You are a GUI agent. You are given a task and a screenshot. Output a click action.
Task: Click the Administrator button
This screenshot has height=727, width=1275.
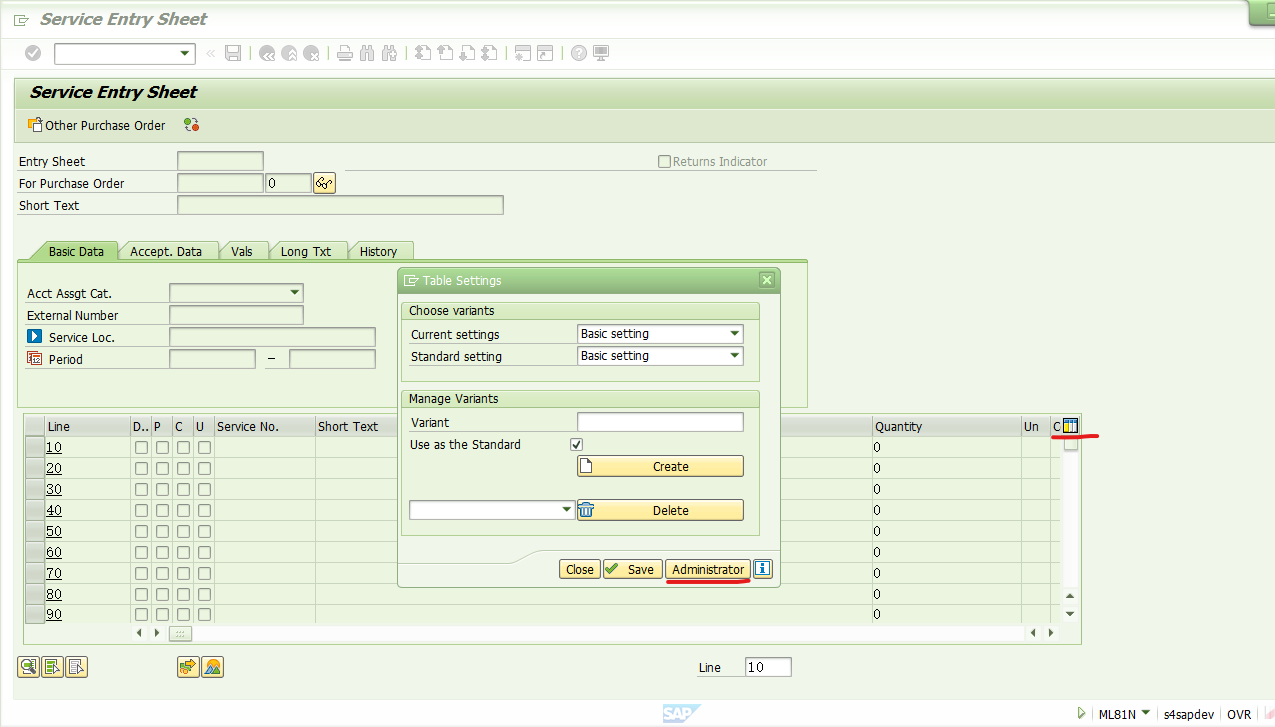(x=707, y=568)
